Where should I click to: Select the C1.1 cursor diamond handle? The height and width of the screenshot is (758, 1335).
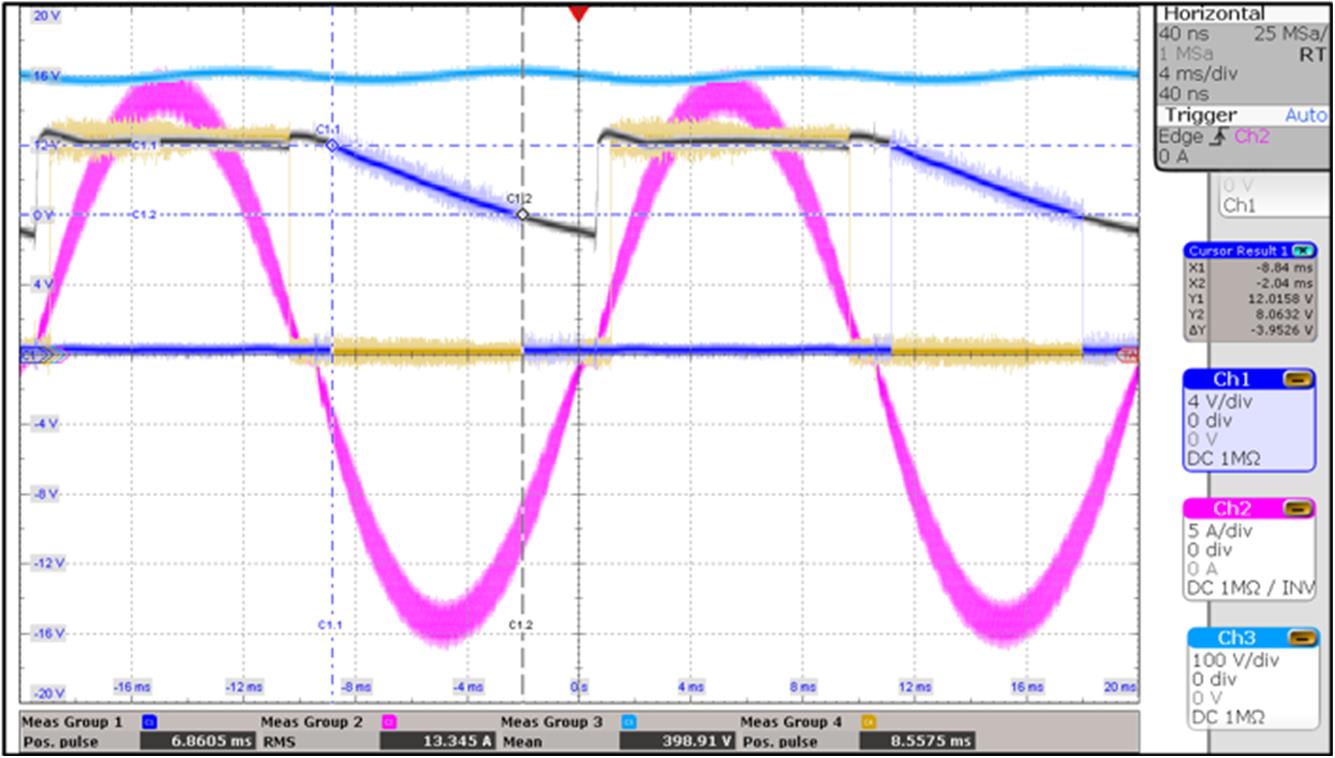click(x=333, y=146)
